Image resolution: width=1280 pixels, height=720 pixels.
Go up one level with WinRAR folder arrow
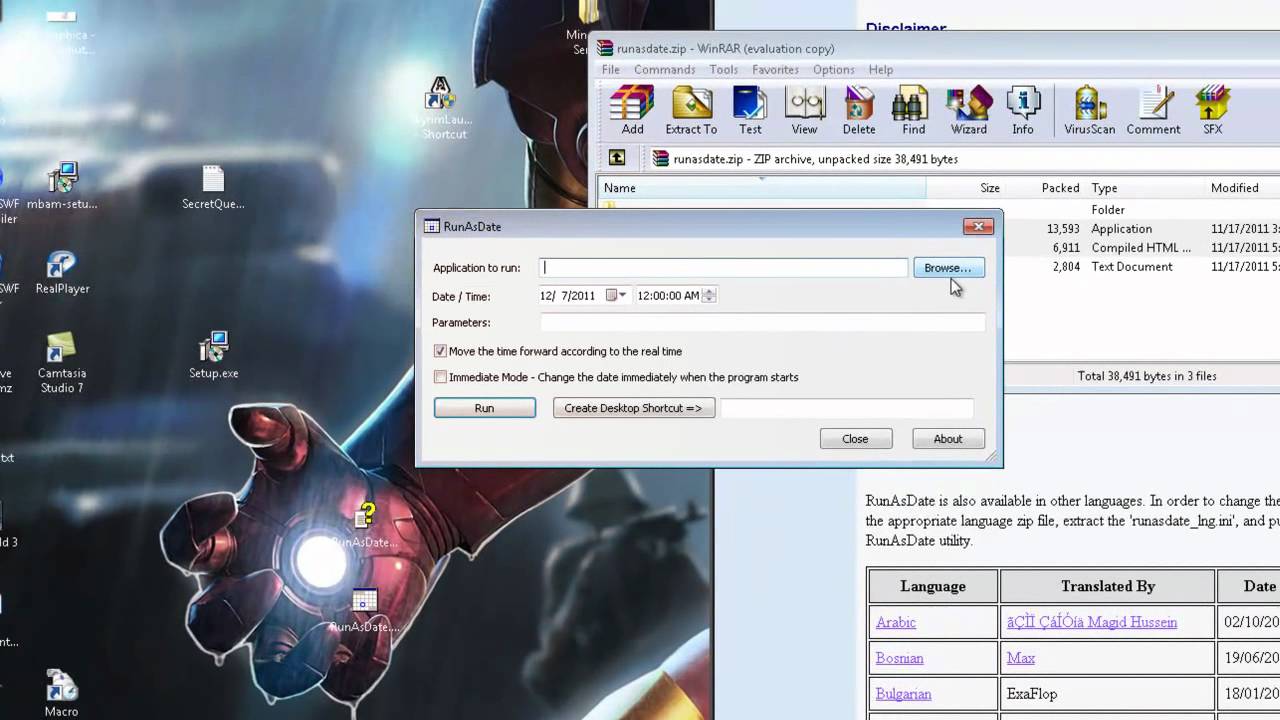click(617, 158)
